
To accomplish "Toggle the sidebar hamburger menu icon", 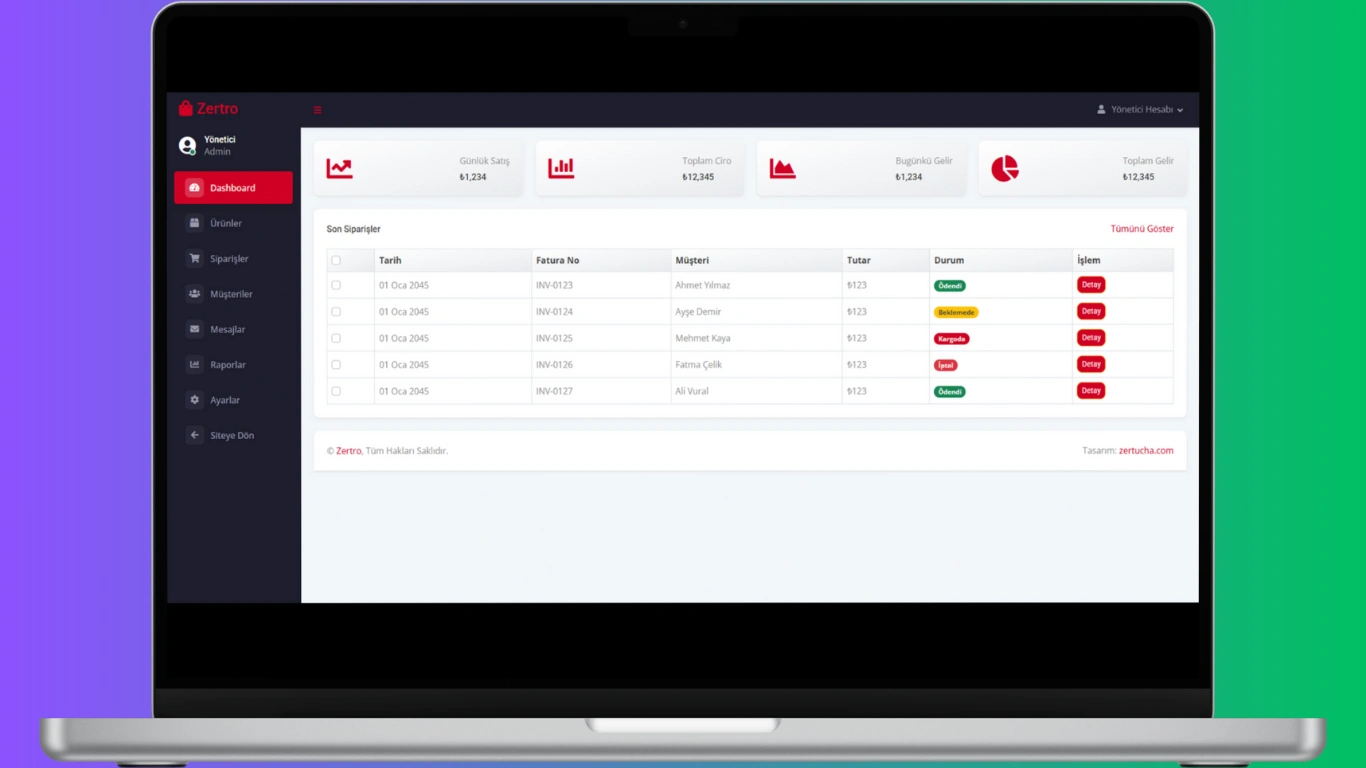I will [318, 110].
